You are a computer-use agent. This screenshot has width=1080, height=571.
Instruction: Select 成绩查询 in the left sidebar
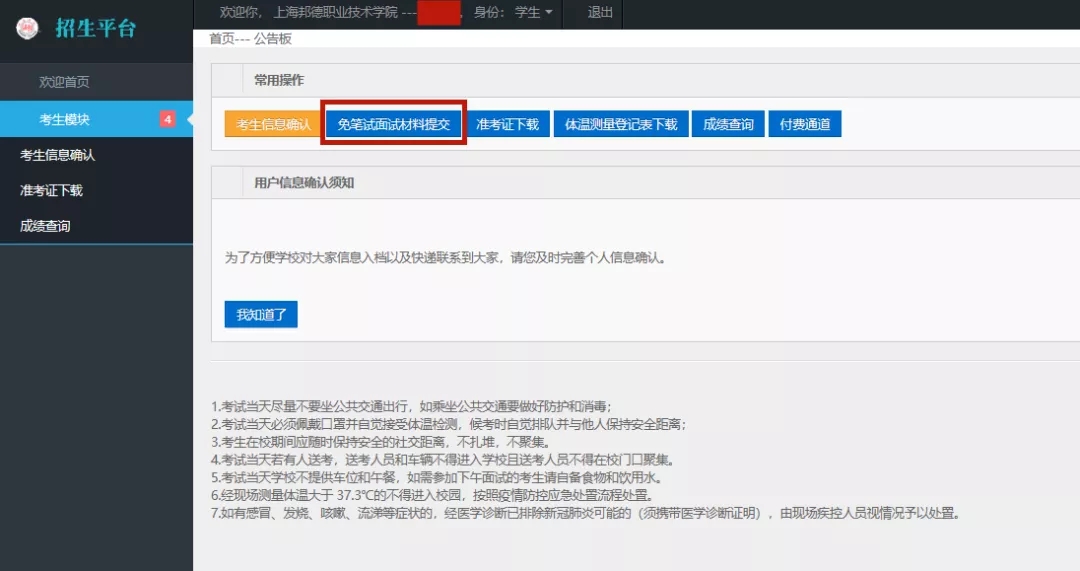point(45,226)
